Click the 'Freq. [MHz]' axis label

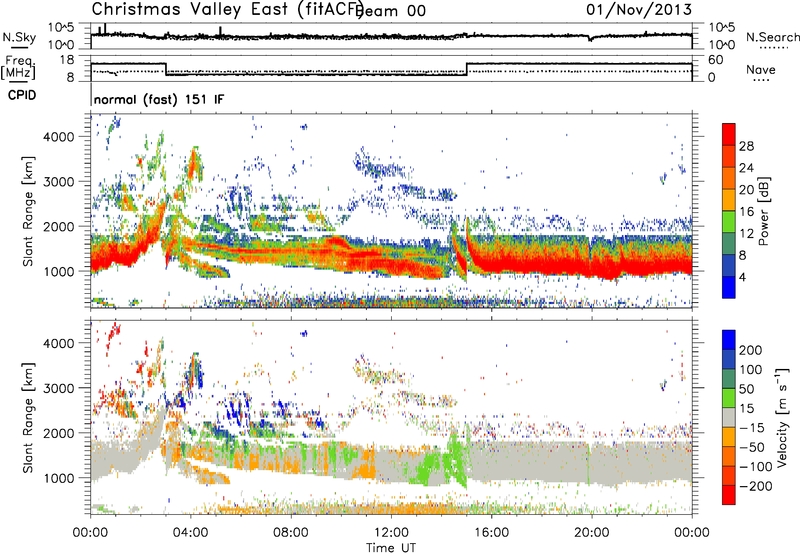[19, 69]
